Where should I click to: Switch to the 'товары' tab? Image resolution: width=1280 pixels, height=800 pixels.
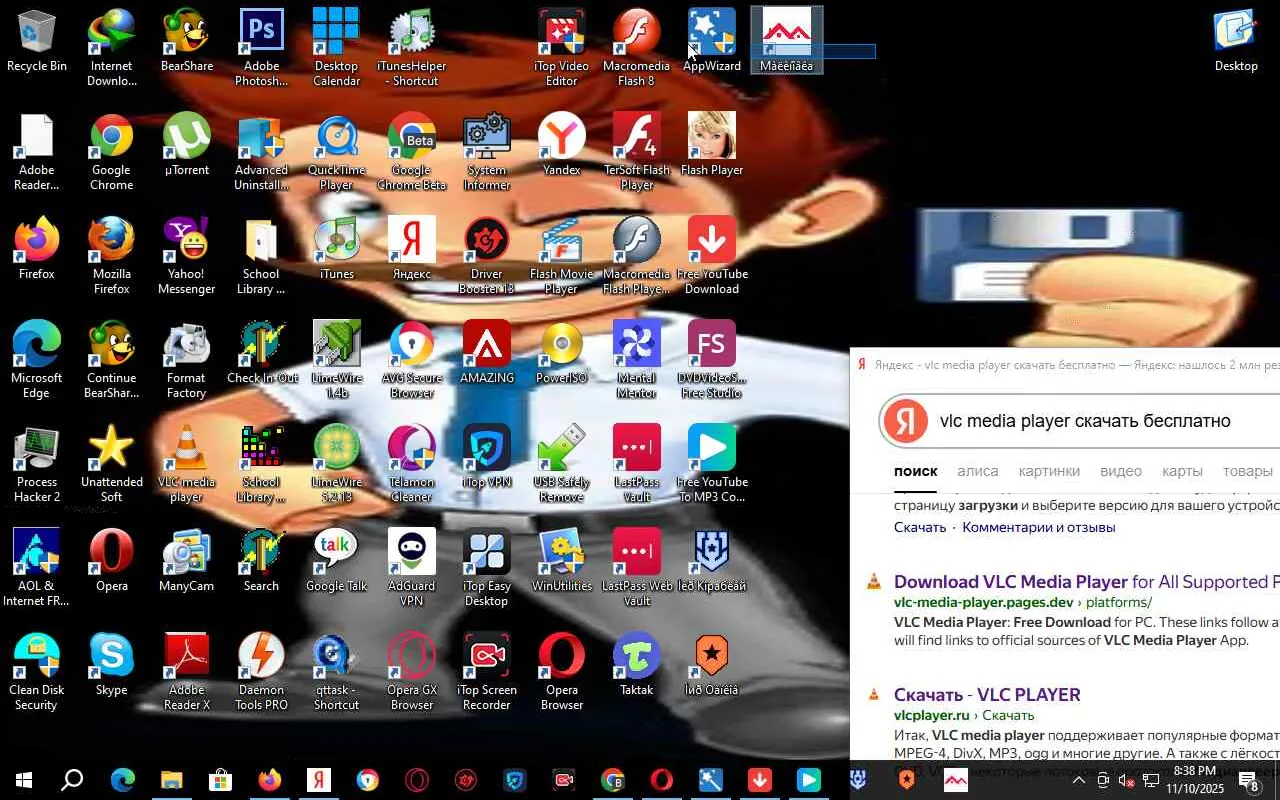pyautogui.click(x=1248, y=471)
